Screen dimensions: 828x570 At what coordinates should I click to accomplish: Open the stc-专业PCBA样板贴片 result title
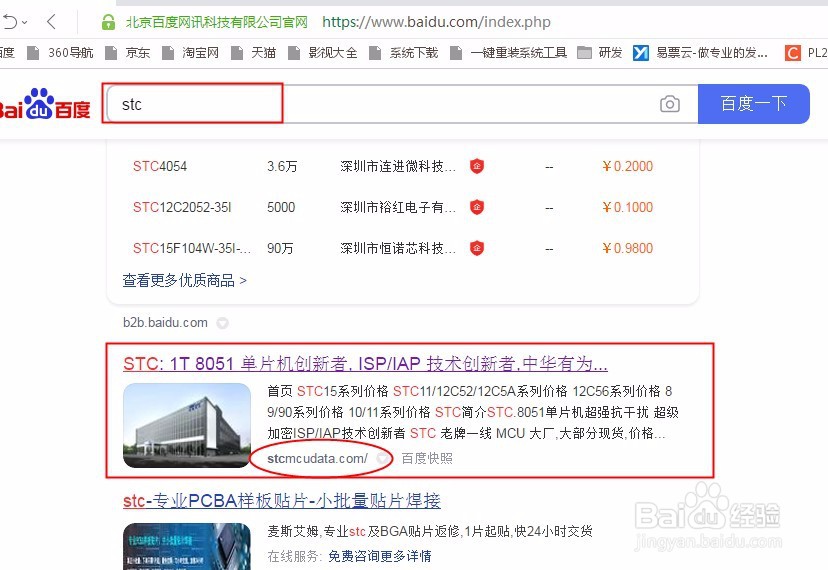[282, 501]
